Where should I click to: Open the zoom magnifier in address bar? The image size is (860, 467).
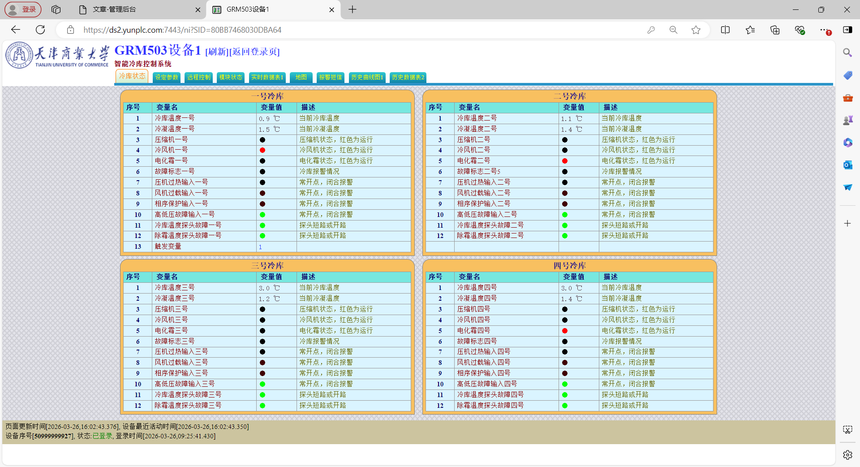point(673,30)
